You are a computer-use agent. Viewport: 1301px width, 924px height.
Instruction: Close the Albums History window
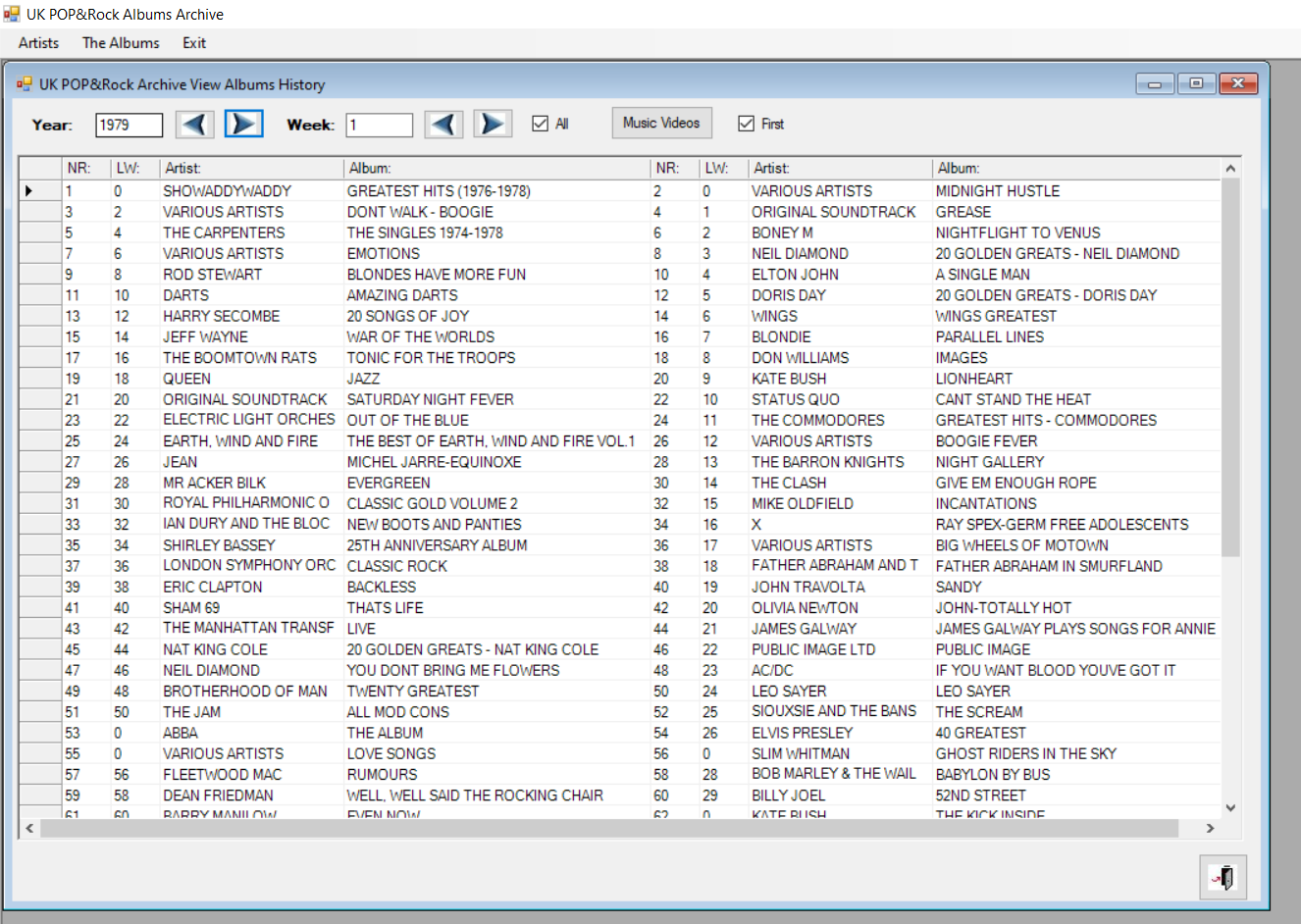click(x=1238, y=84)
